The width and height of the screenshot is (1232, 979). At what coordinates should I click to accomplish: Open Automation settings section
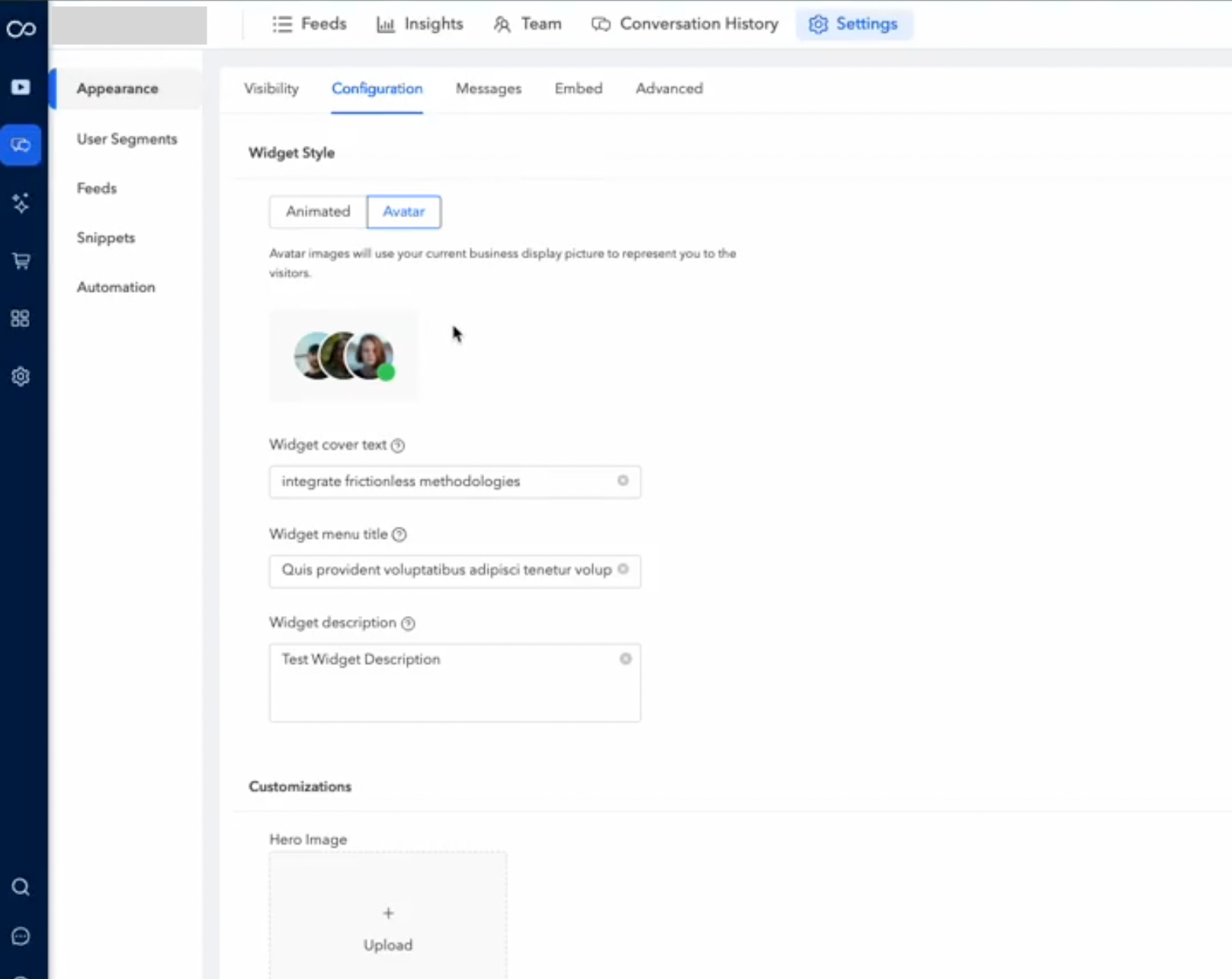(x=116, y=287)
